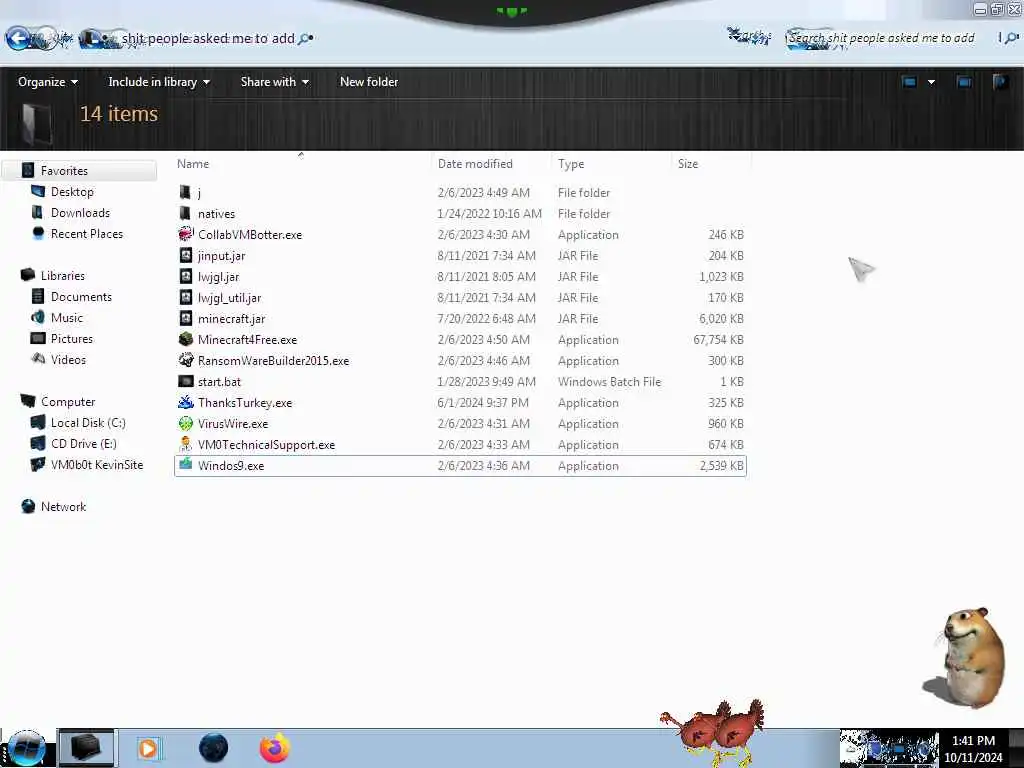The image size is (1024, 768).
Task: Click the lwjgl_util.jar file icon
Action: click(x=186, y=296)
